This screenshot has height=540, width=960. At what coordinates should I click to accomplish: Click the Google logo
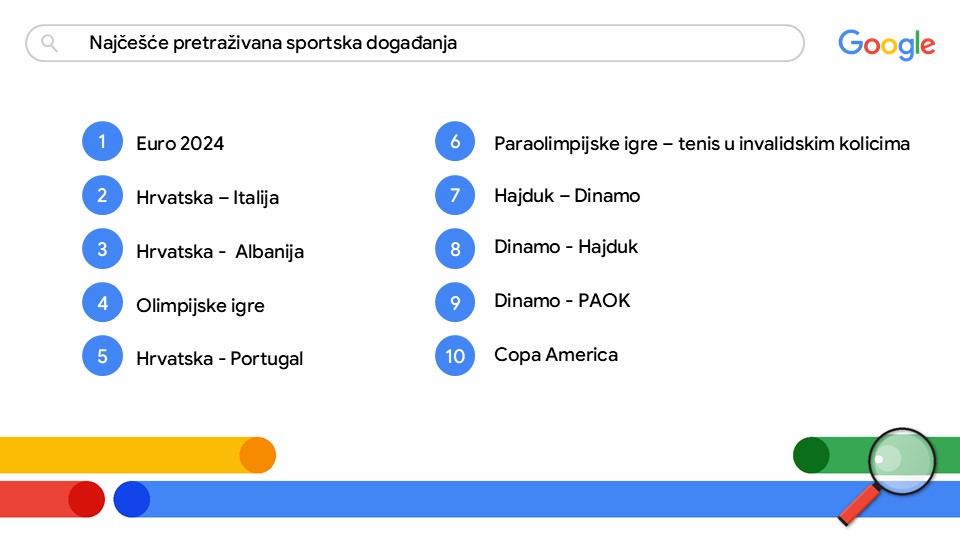[x=886, y=44]
